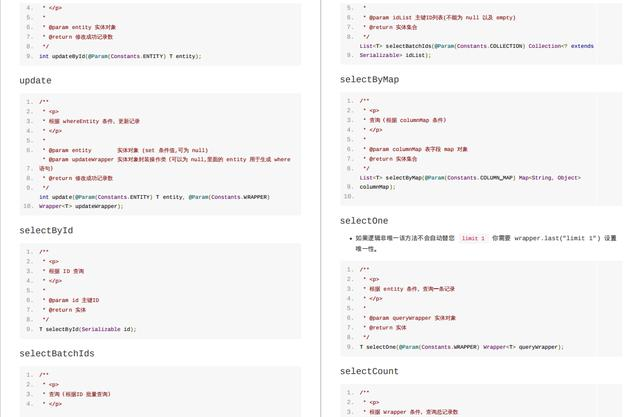The image size is (640, 417).
Task: Click the '查询 (根据ID 批量查询)' comment line
Action: tap(77, 395)
